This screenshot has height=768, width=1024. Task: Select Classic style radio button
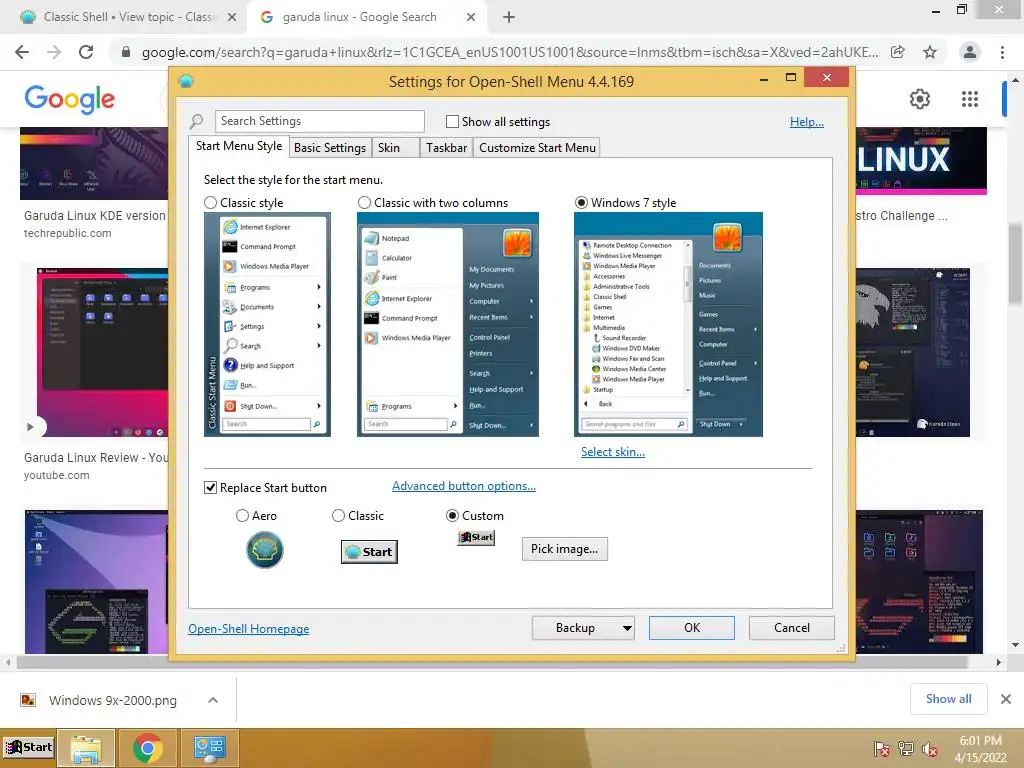click(x=210, y=203)
